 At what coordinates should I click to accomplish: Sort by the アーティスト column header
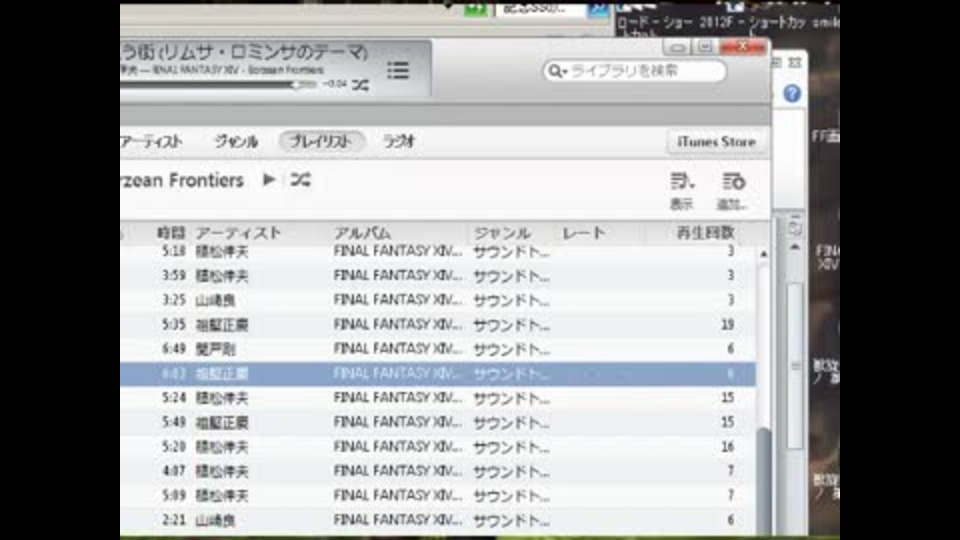238,233
